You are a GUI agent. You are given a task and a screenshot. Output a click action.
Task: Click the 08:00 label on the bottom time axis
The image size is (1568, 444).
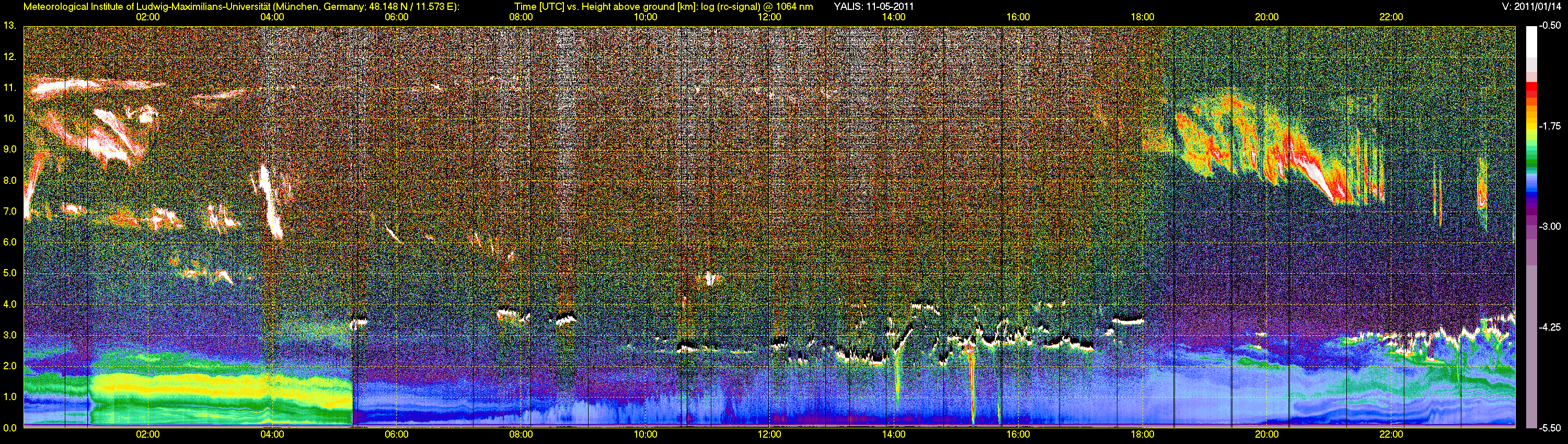point(521,435)
